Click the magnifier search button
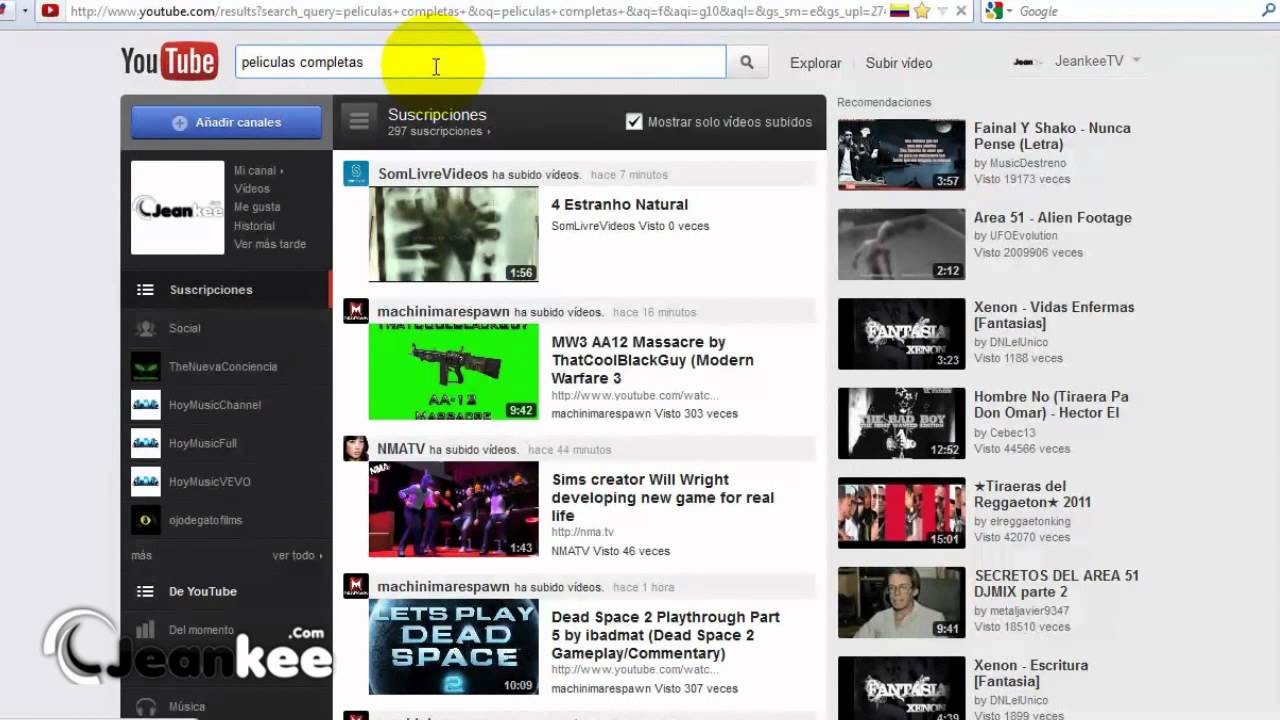 pos(746,62)
